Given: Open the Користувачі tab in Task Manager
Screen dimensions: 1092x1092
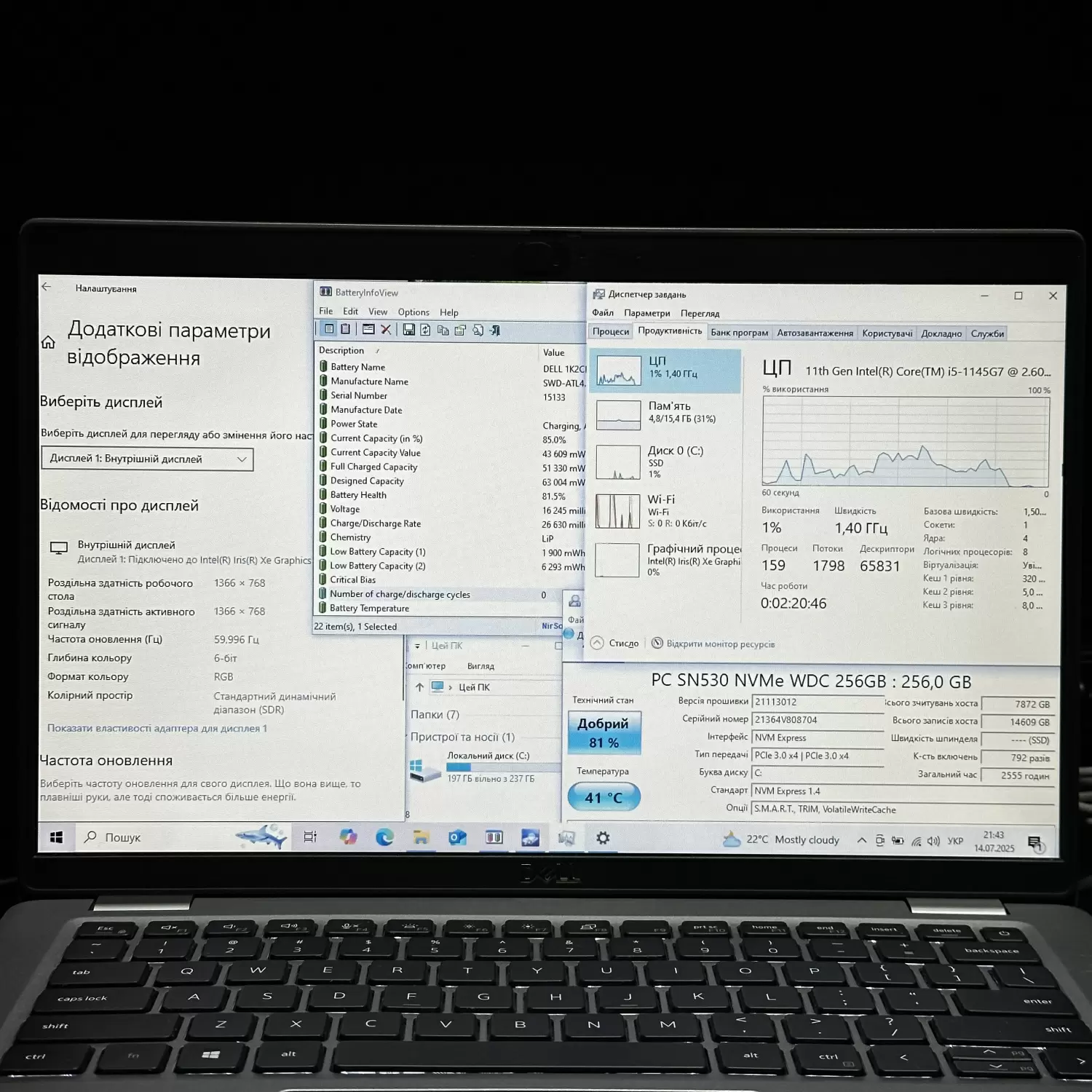Looking at the screenshot, I should point(887,333).
